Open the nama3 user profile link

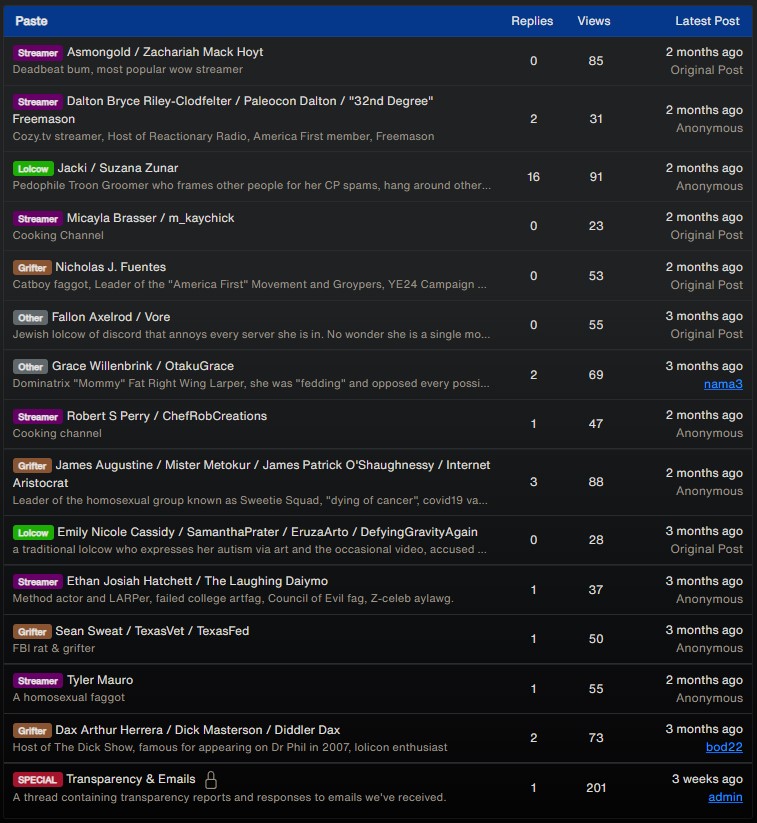[x=723, y=384]
